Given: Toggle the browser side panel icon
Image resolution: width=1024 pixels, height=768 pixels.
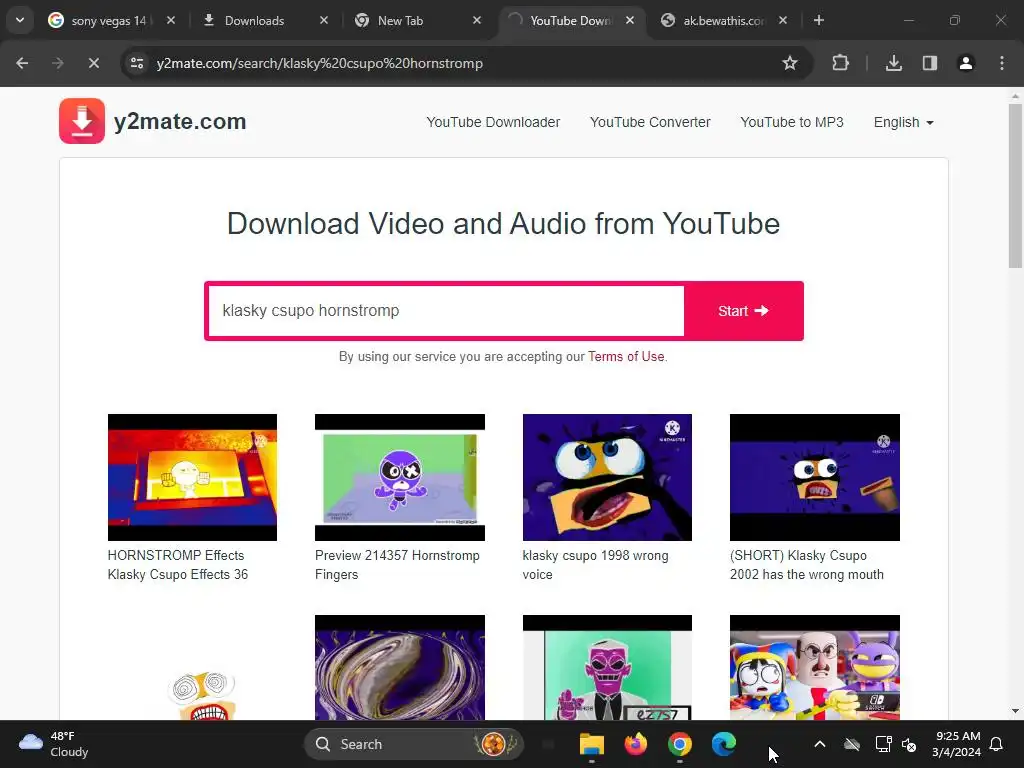Looking at the screenshot, I should pos(929,63).
